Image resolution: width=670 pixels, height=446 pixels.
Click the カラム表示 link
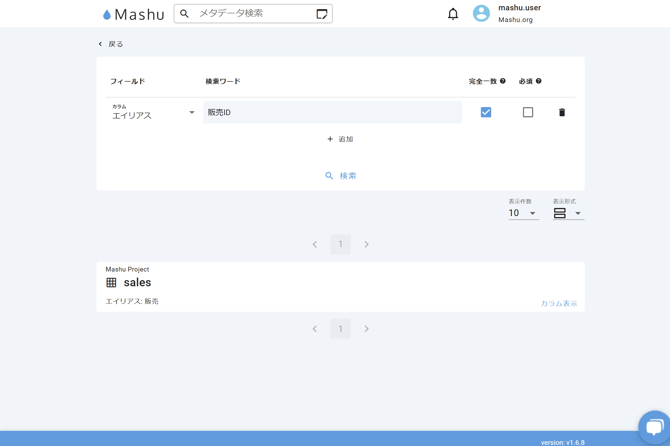click(558, 303)
